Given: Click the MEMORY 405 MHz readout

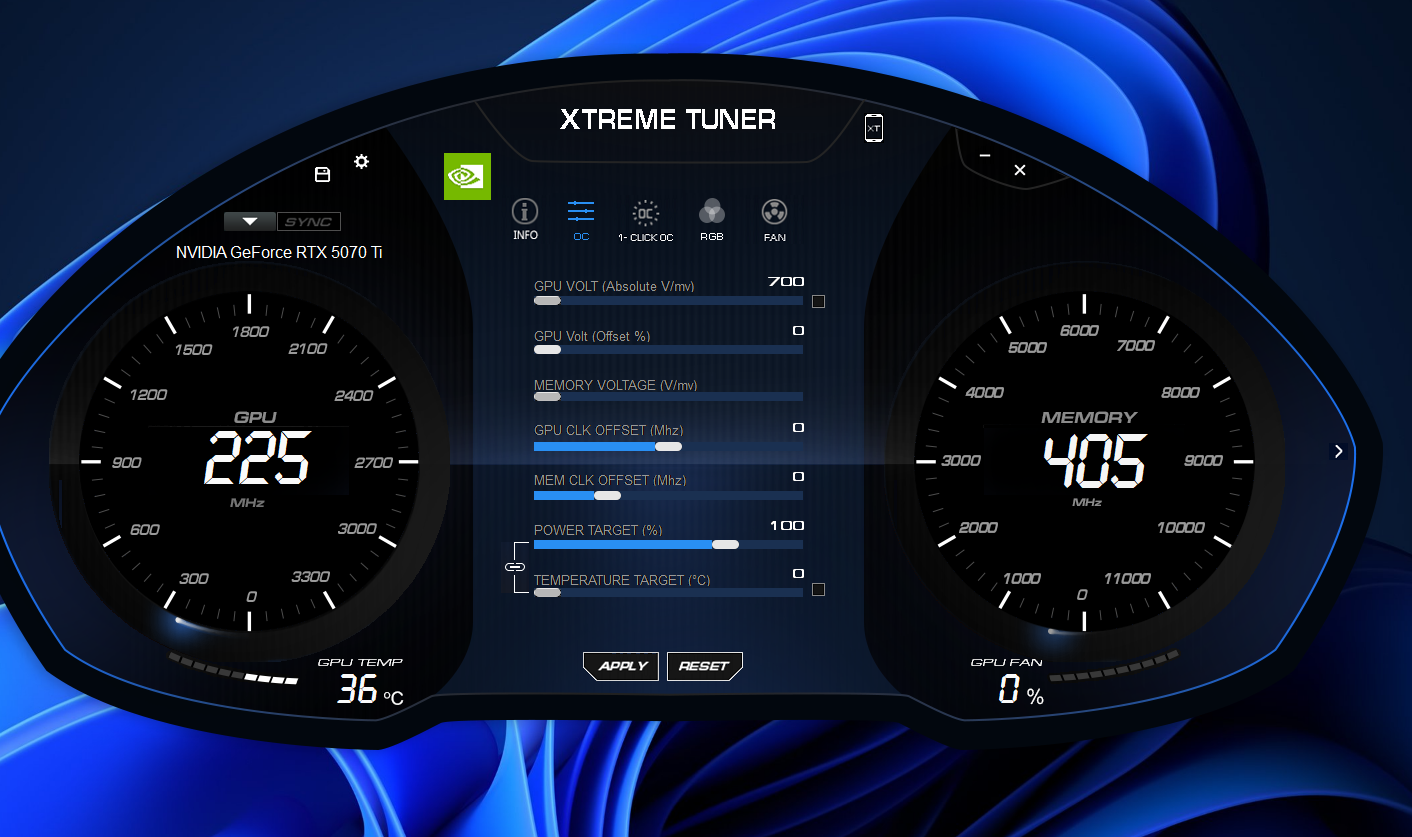Looking at the screenshot, I should (1094, 461).
